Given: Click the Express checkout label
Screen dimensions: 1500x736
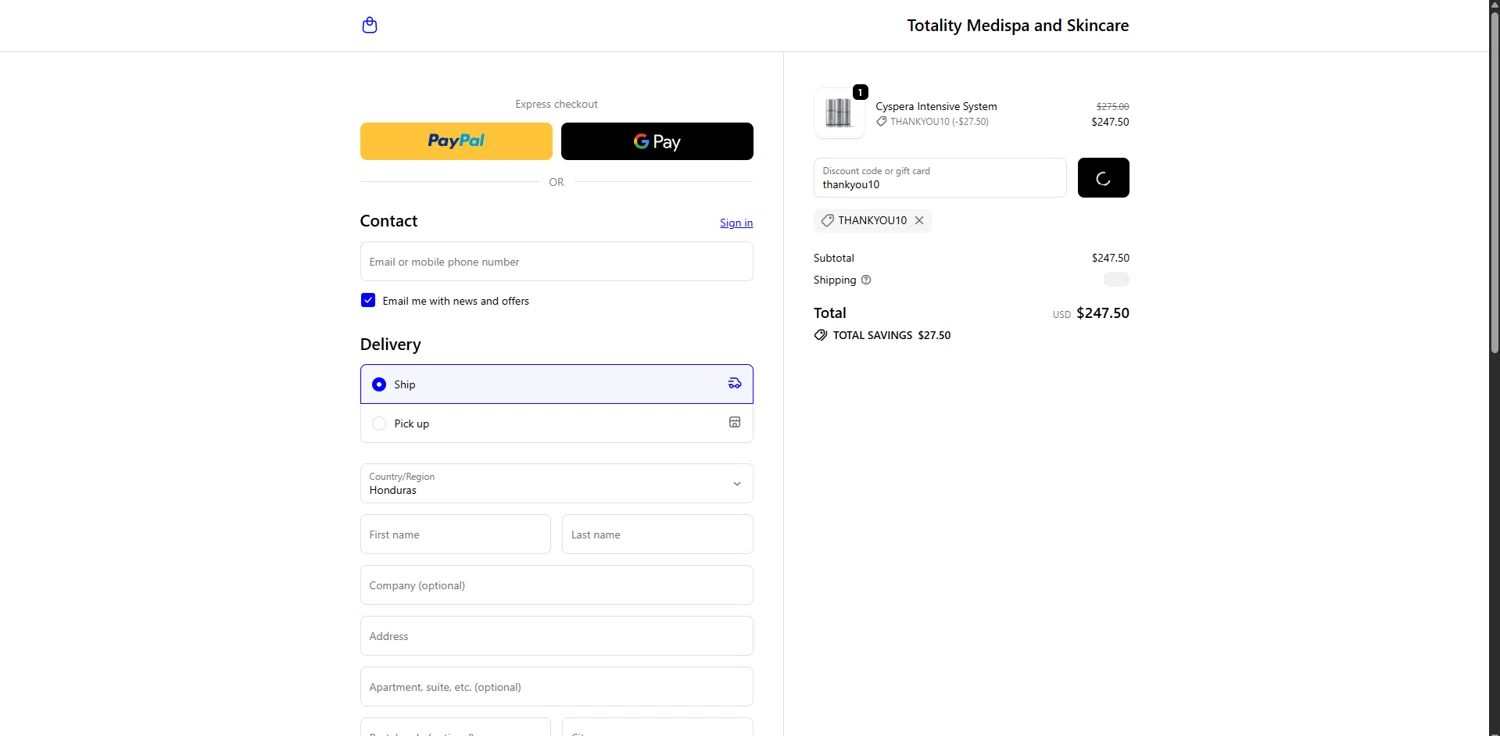Looking at the screenshot, I should pos(556,104).
